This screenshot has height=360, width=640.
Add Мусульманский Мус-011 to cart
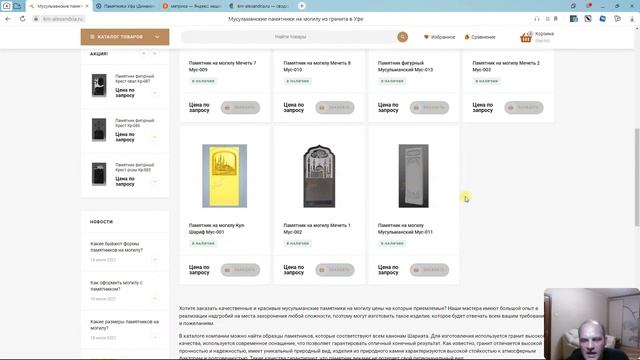click(x=429, y=270)
